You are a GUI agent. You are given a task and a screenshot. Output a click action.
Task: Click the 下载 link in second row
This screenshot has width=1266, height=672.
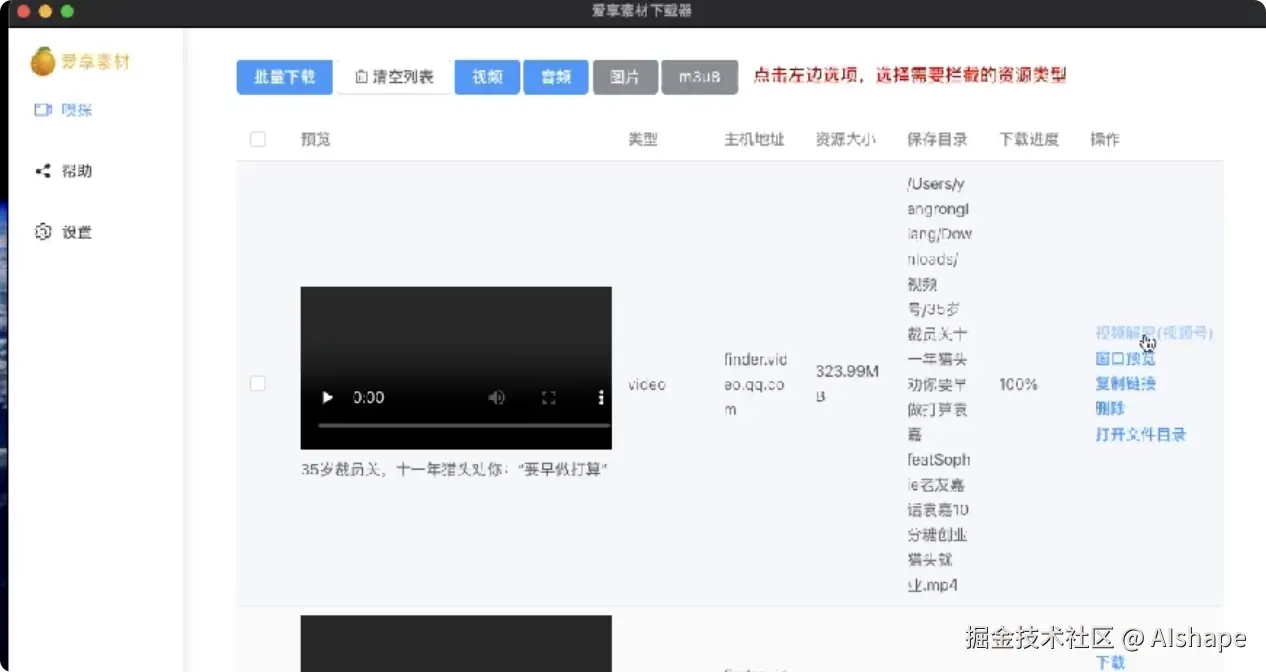[1110, 662]
